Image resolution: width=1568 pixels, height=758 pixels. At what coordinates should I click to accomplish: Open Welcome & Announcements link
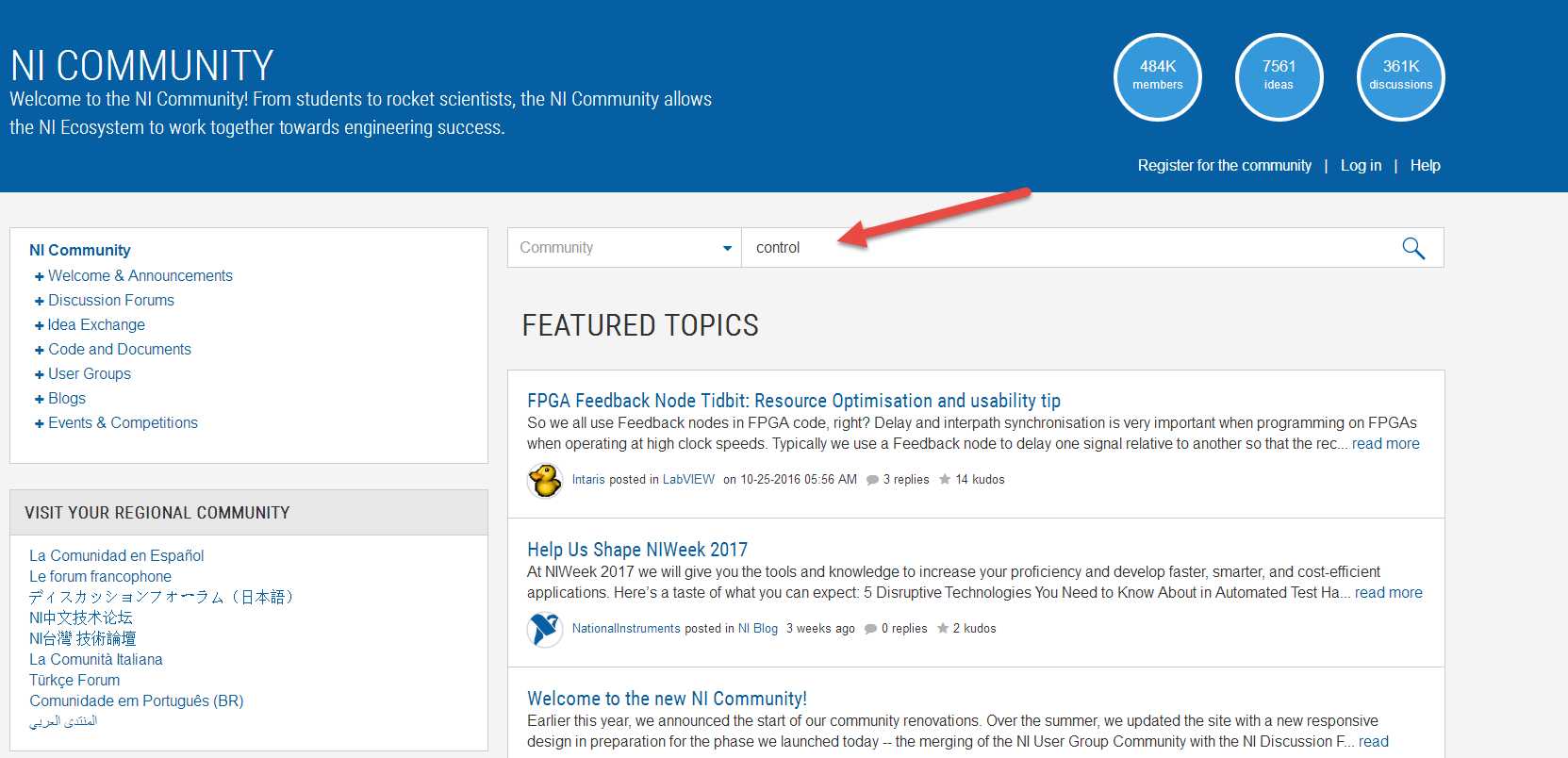[x=140, y=275]
